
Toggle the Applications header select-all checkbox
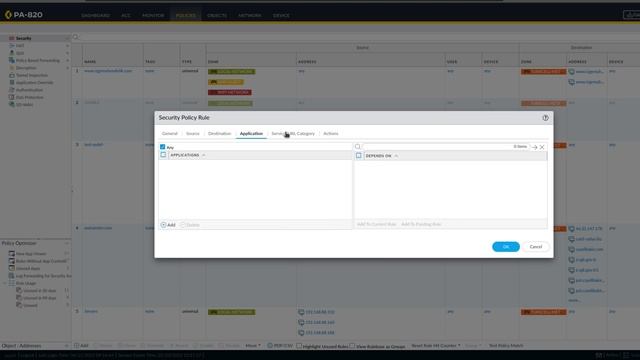tap(163, 155)
